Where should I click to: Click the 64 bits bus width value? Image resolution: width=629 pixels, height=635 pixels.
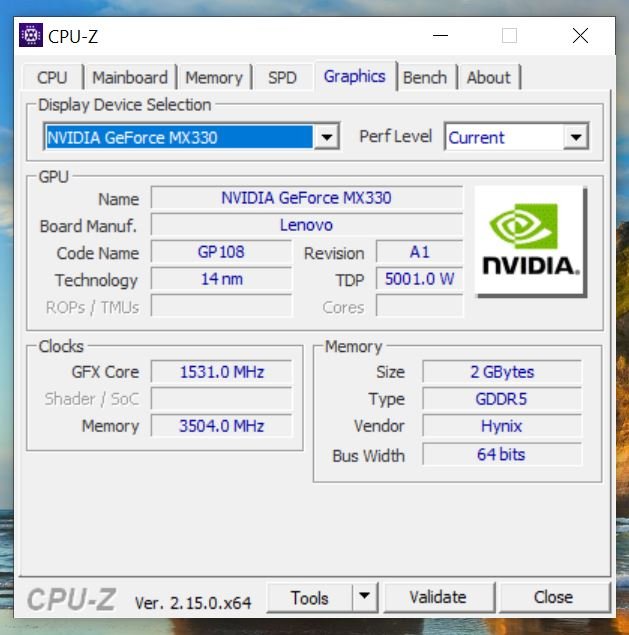pyautogui.click(x=502, y=454)
